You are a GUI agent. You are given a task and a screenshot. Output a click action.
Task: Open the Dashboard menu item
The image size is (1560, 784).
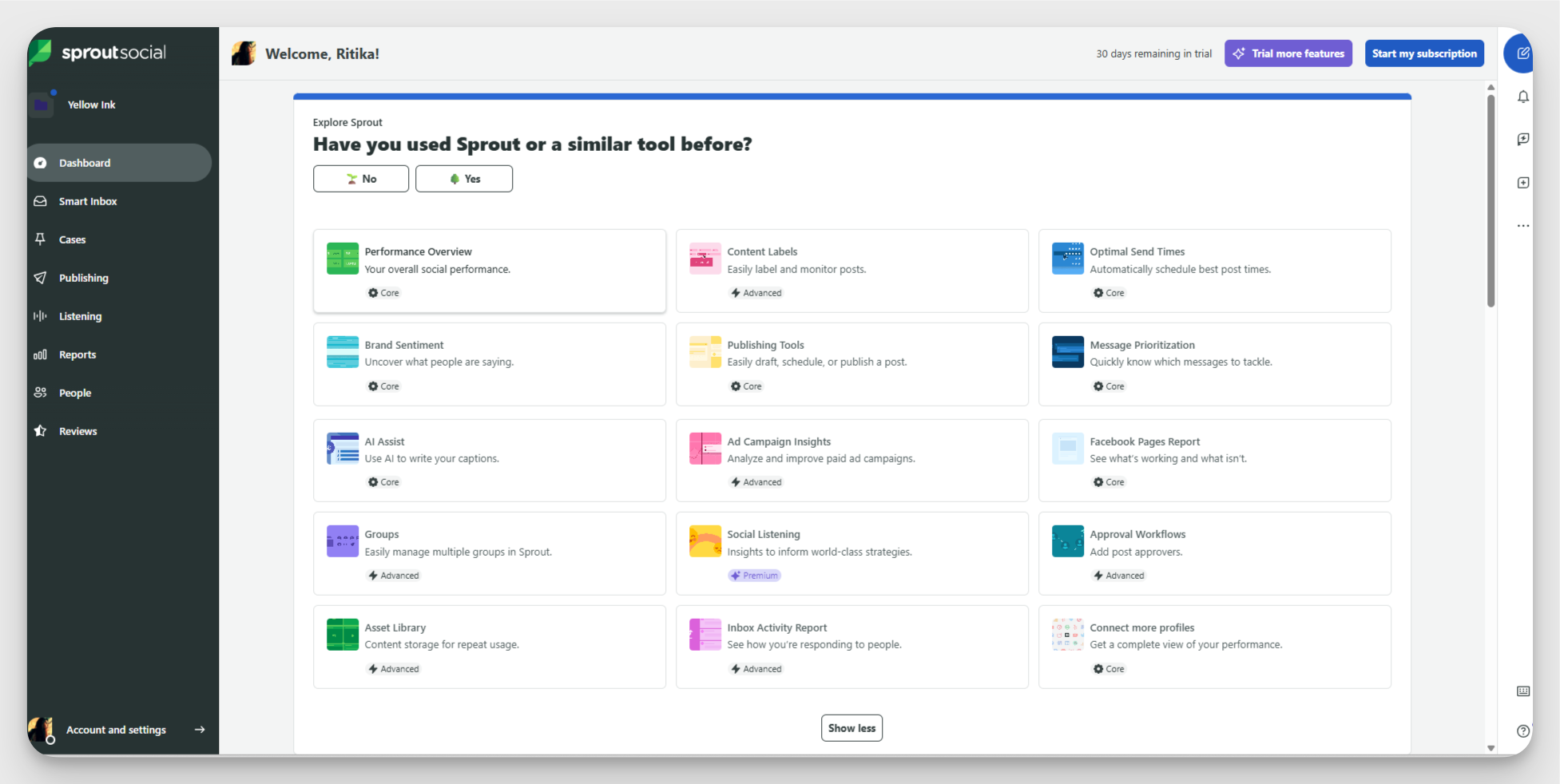[x=120, y=163]
